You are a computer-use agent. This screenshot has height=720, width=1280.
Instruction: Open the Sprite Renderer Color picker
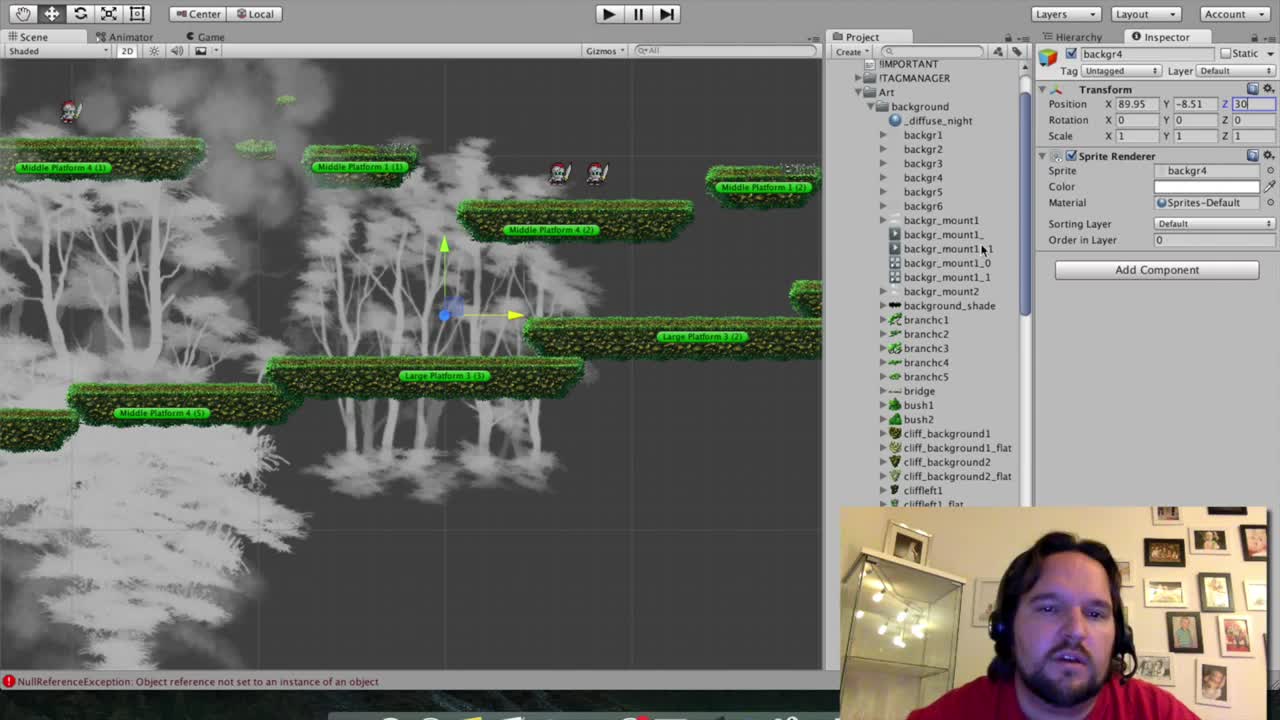1207,186
